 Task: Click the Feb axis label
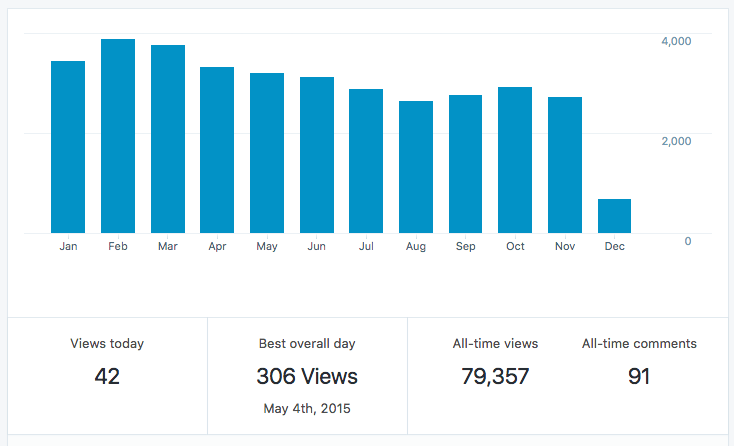[118, 246]
